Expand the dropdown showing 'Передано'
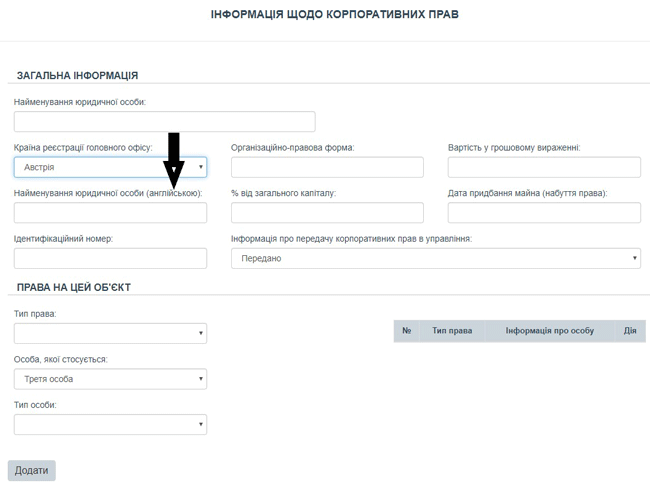 tap(435, 259)
